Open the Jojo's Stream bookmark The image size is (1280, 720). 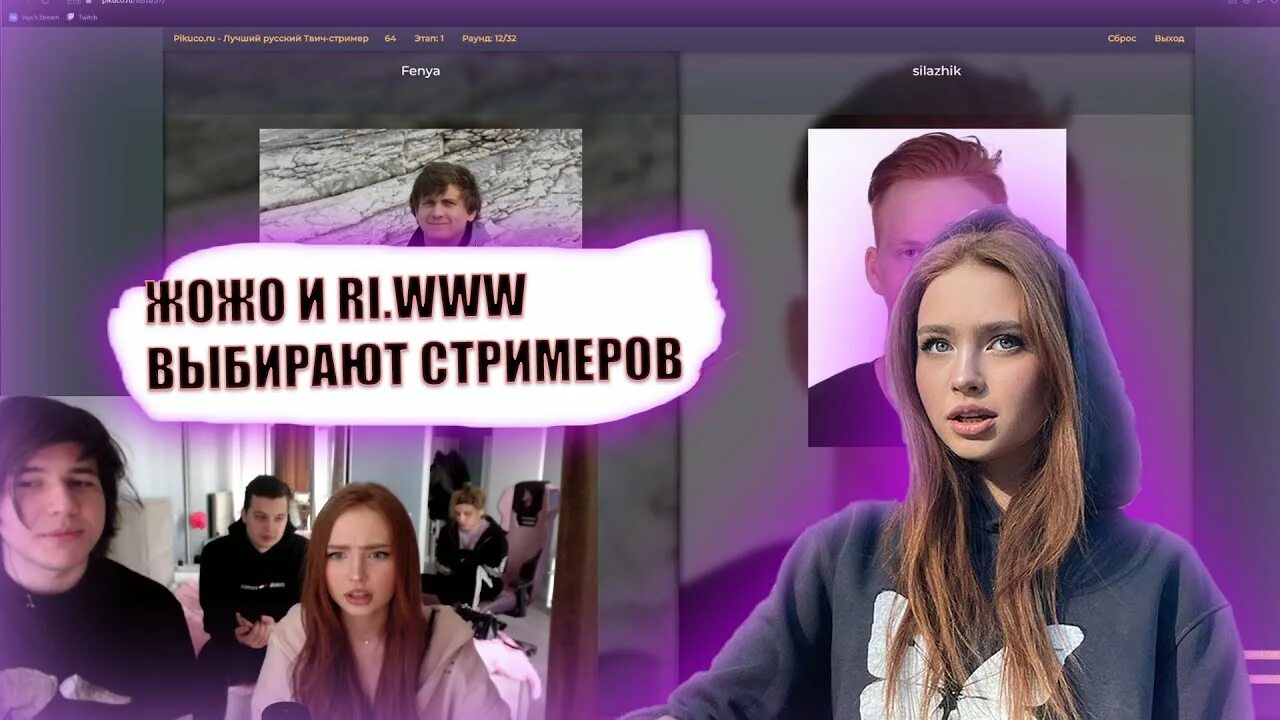pos(34,17)
